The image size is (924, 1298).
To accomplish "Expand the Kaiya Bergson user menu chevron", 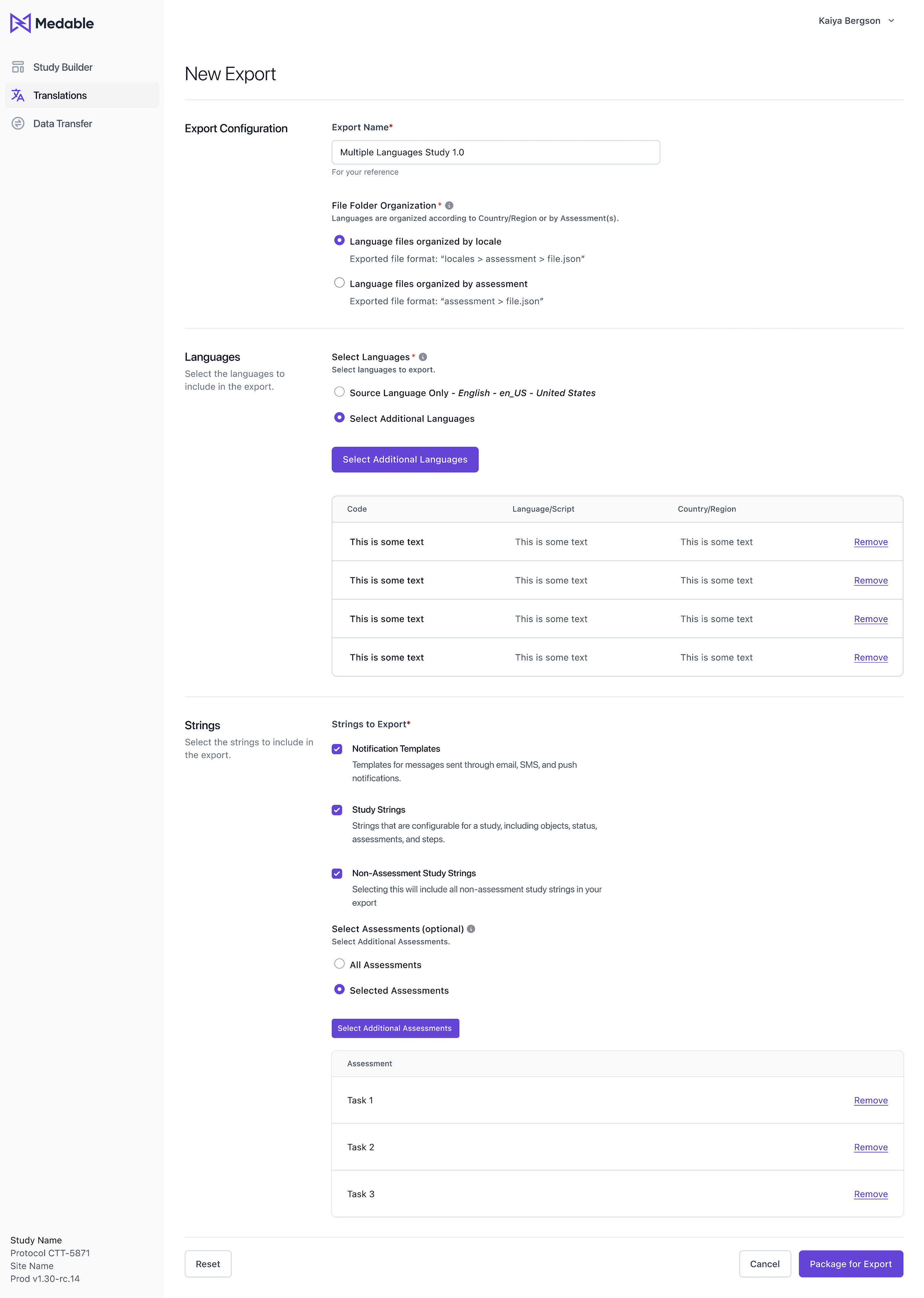I will click(891, 21).
